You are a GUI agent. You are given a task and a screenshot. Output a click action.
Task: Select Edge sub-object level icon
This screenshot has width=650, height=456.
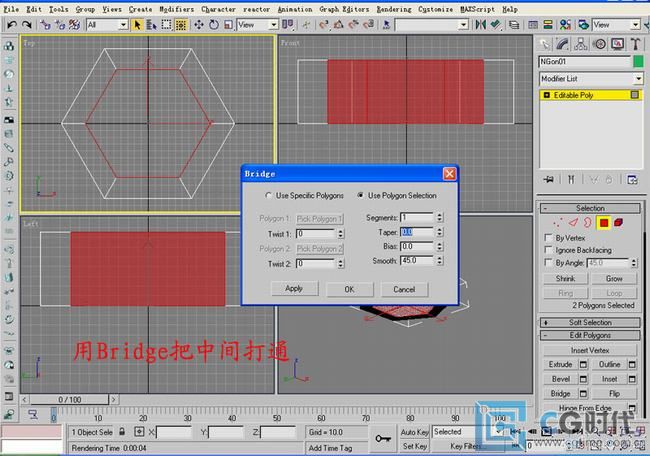point(573,223)
